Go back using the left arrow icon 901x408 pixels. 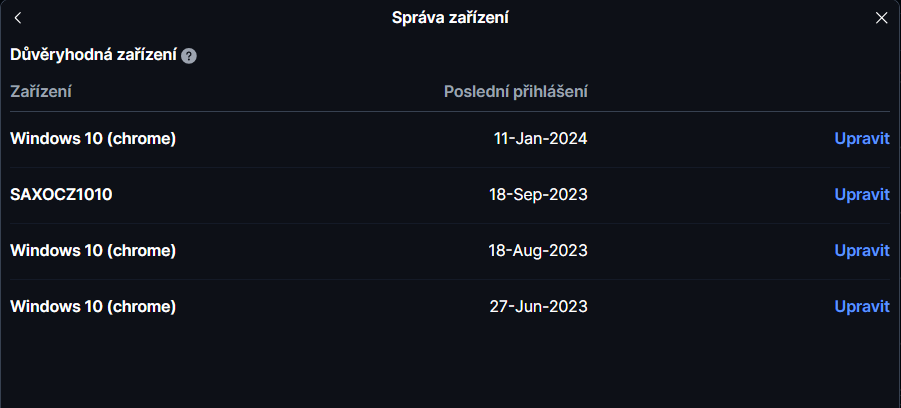pyautogui.click(x=18, y=18)
